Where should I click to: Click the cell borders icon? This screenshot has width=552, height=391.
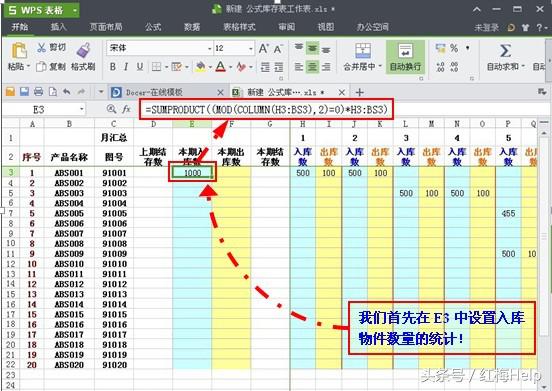pos(156,67)
